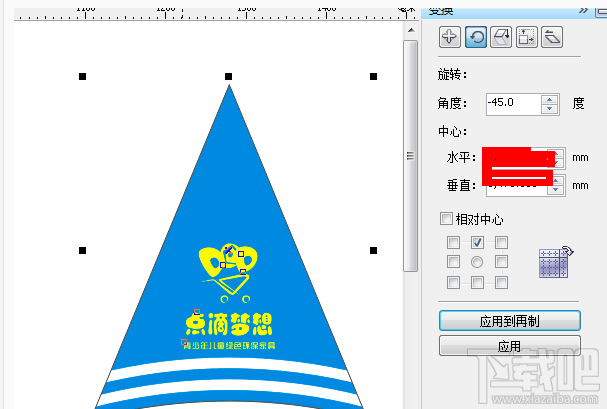The width and height of the screenshot is (607, 409).
Task: Increase the rotation angle with up arrow
Action: [549, 100]
